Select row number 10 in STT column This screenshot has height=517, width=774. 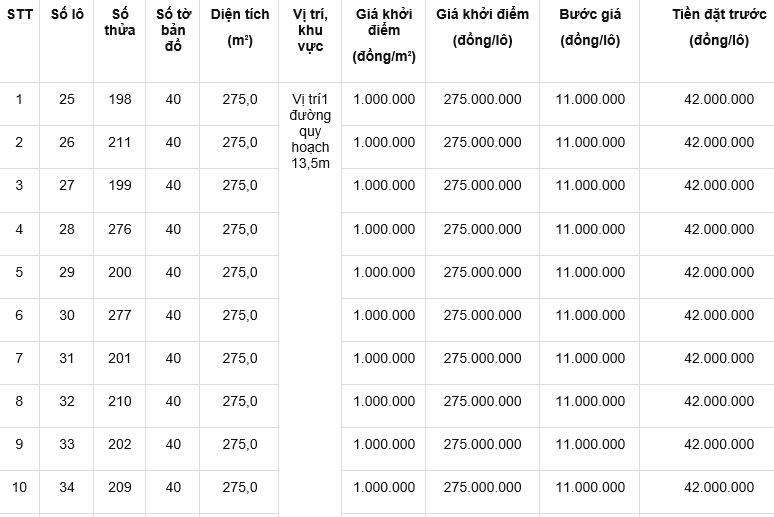click(x=19, y=487)
